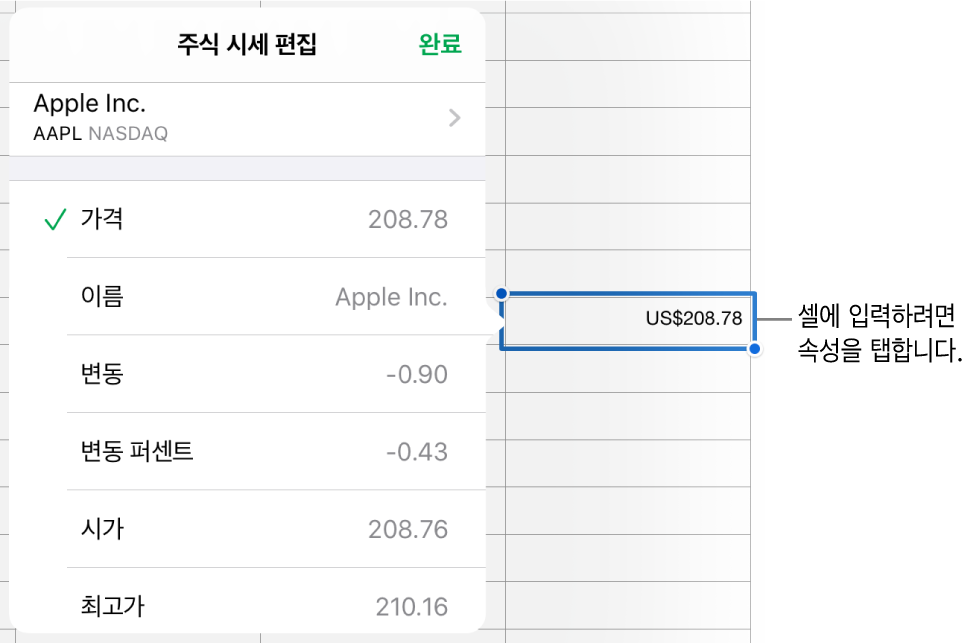Tap the 시가 row showing 208.76

click(250, 529)
